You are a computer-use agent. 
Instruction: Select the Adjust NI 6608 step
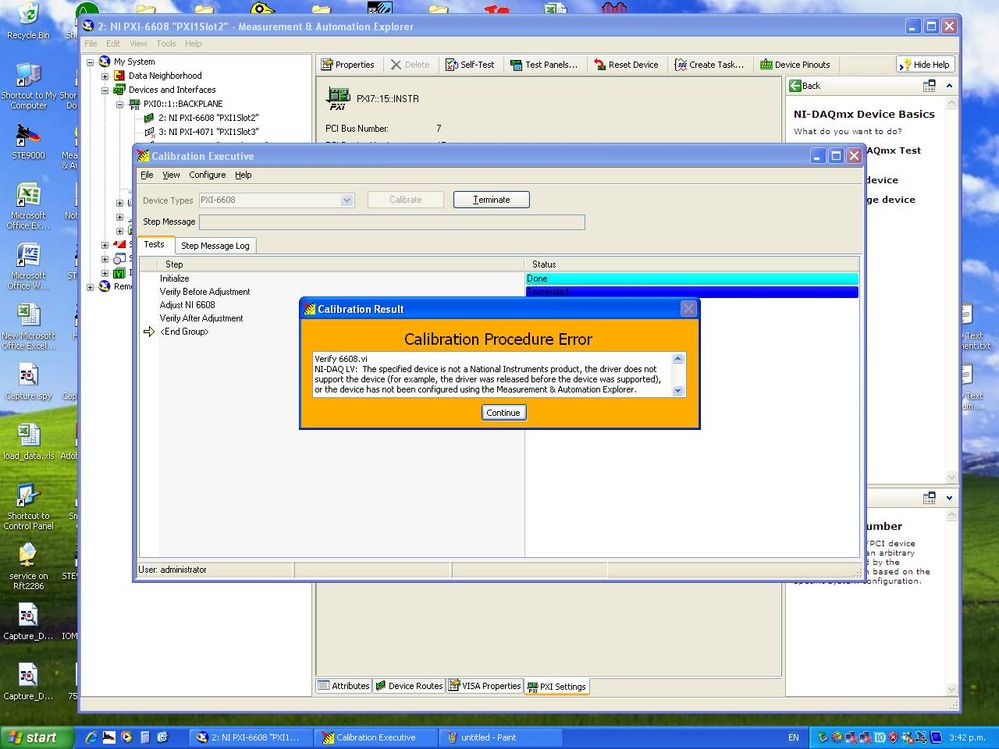coord(187,305)
